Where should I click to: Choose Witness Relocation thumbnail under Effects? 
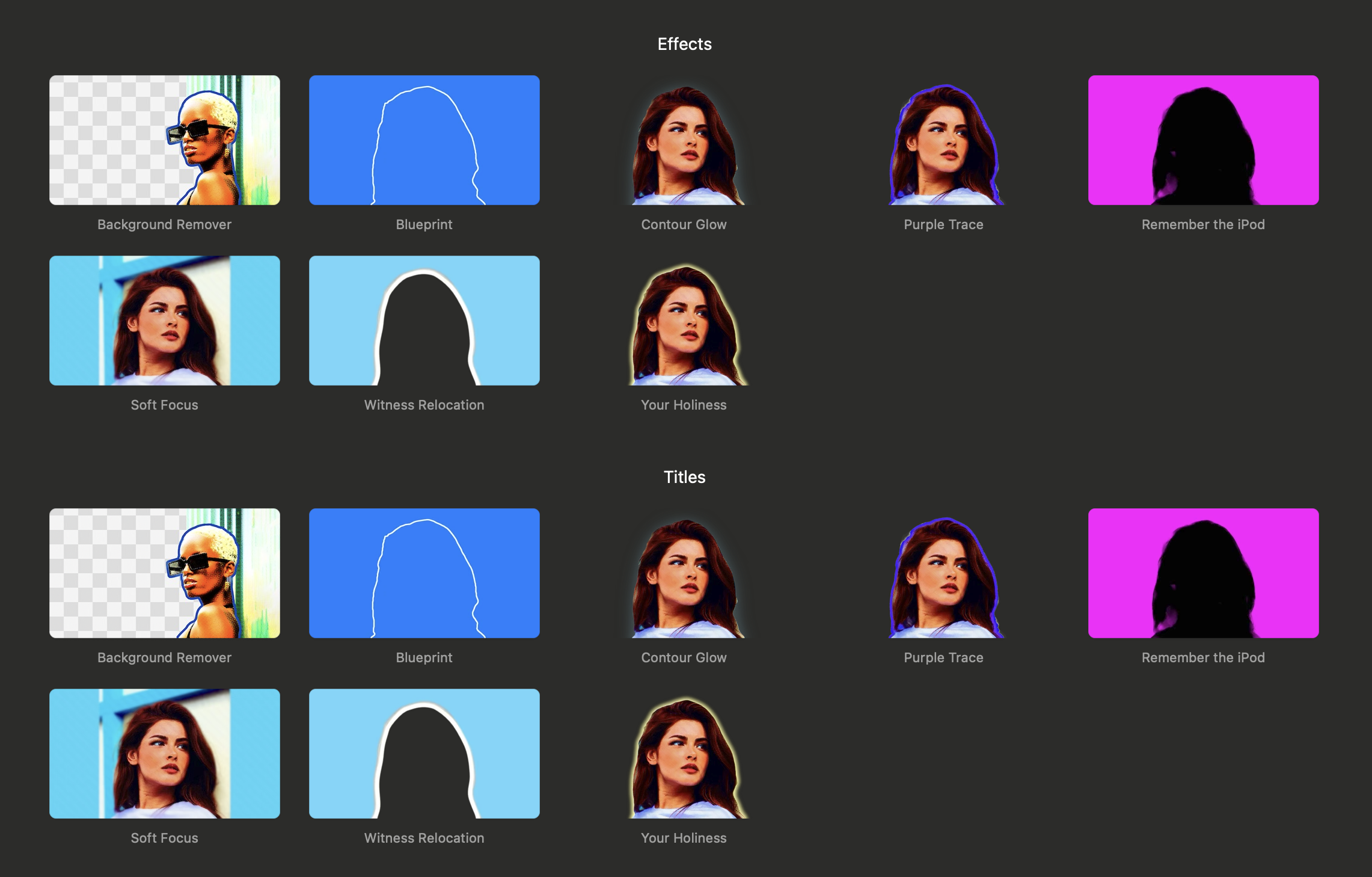click(x=424, y=321)
